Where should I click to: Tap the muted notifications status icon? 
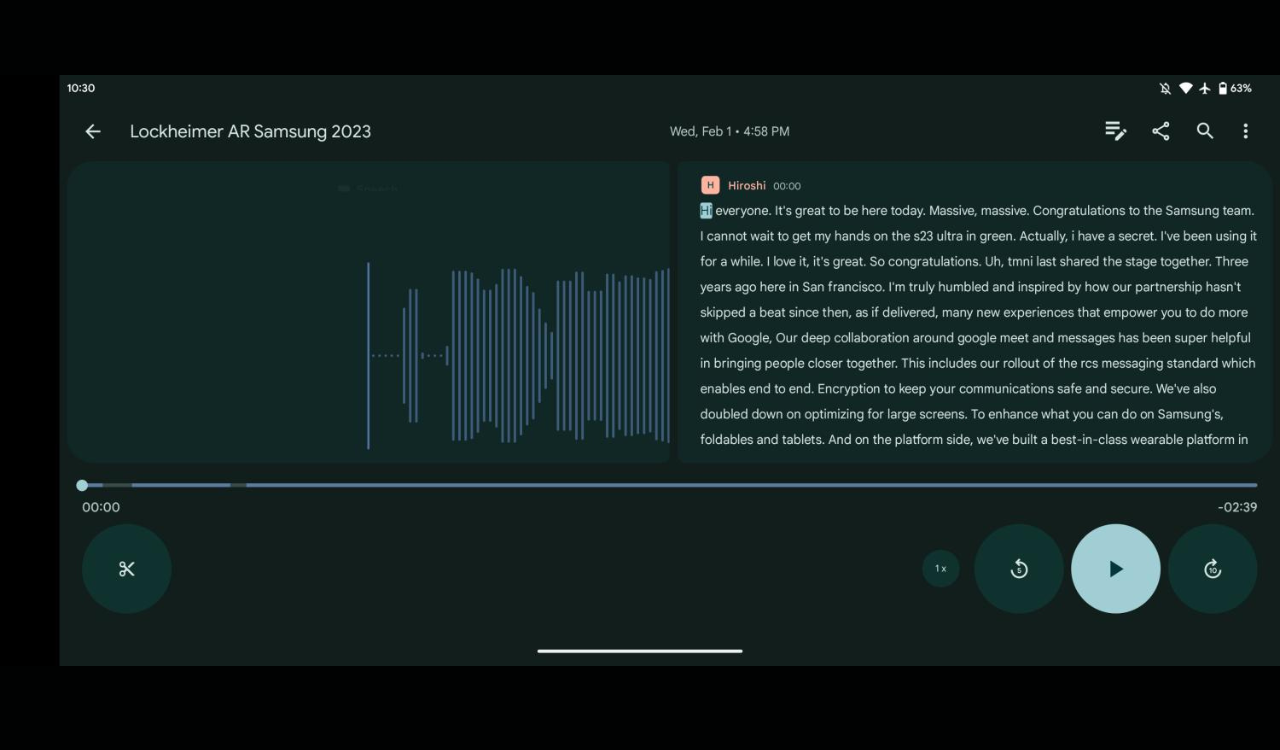(1165, 88)
